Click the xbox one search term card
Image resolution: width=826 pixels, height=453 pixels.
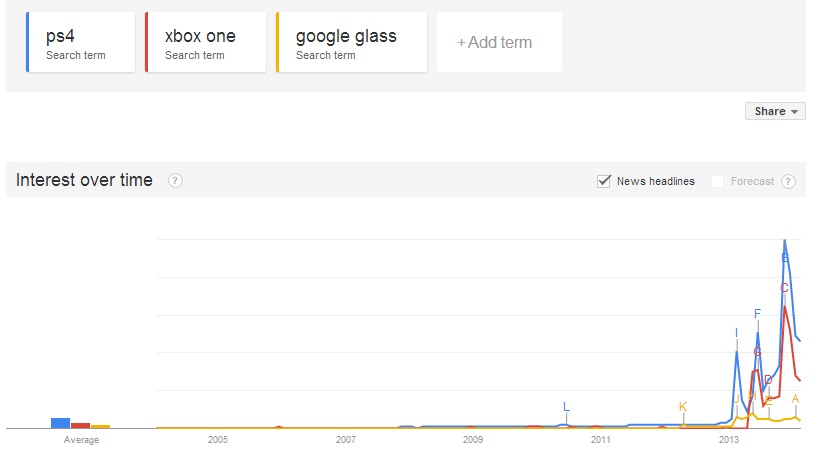(205, 42)
